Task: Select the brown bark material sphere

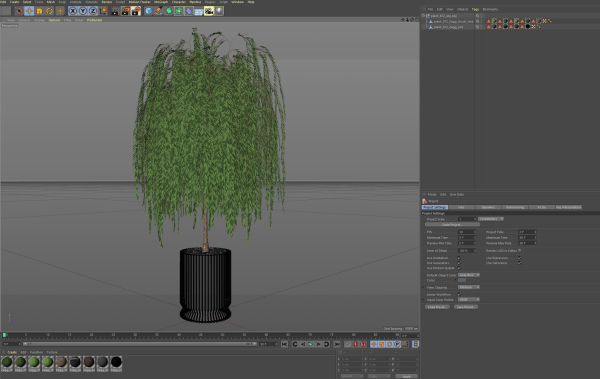Action: click(x=61, y=362)
